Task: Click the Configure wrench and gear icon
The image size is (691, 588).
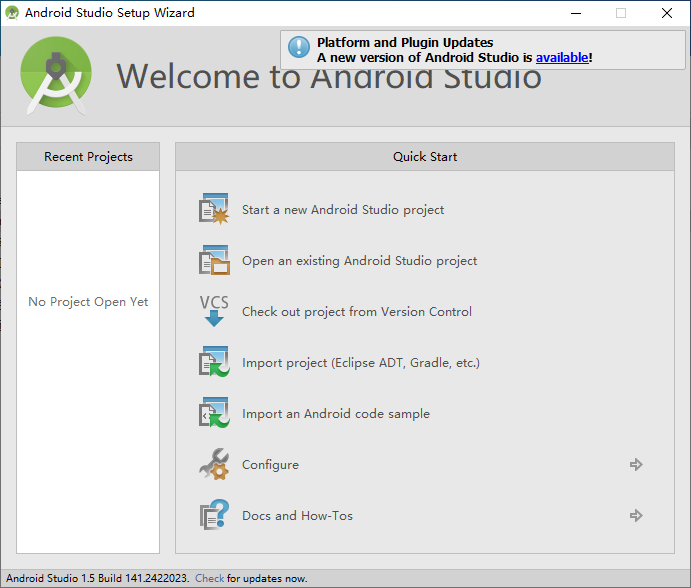Action: coord(214,464)
